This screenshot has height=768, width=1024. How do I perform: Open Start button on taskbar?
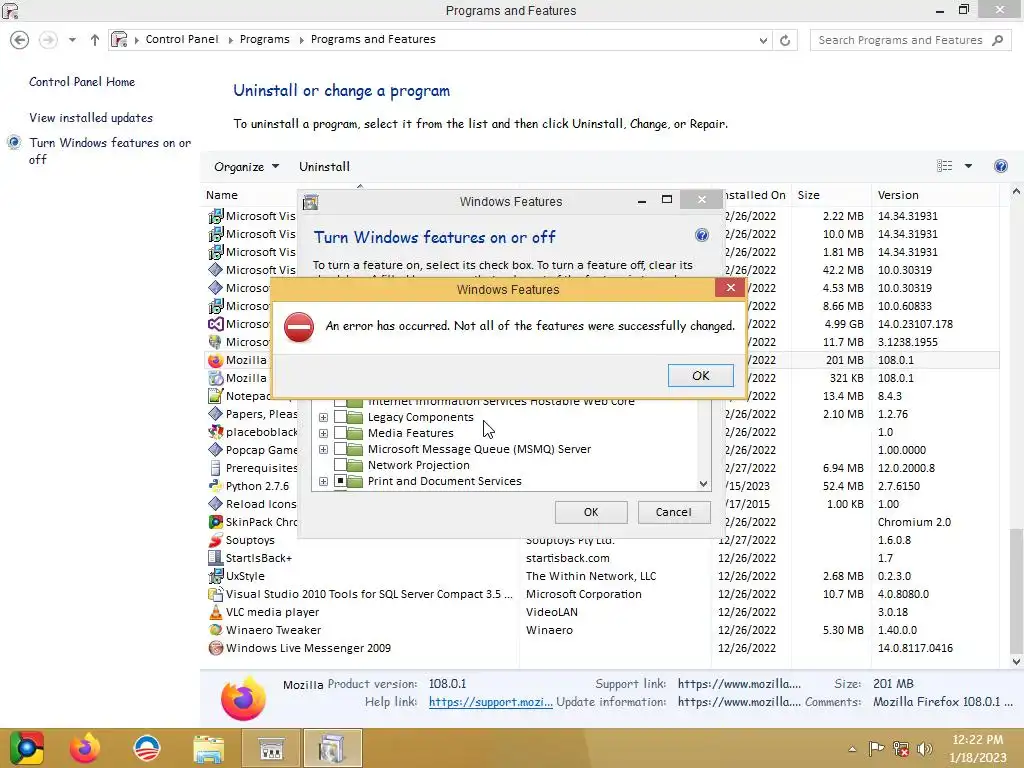pos(27,748)
